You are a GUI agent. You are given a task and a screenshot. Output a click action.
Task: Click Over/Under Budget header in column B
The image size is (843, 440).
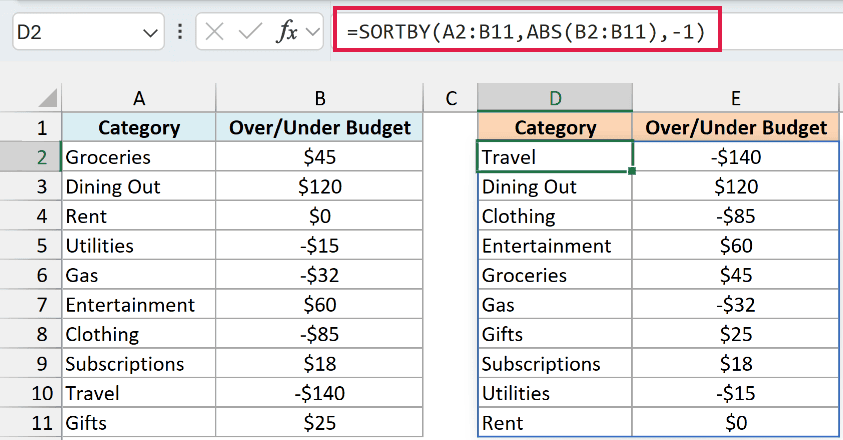pos(319,127)
